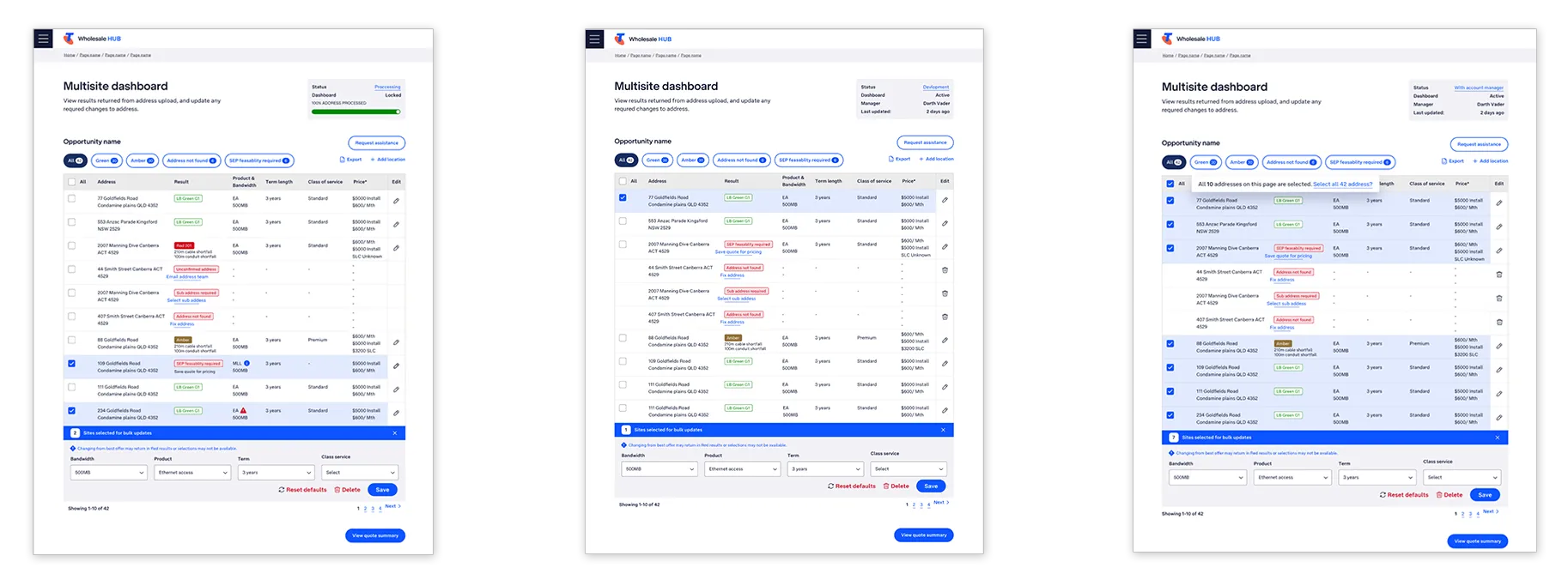The height and width of the screenshot is (586, 1568).
Task: Check 77 Goldfields Road row in left dashboard
Action: [71, 198]
